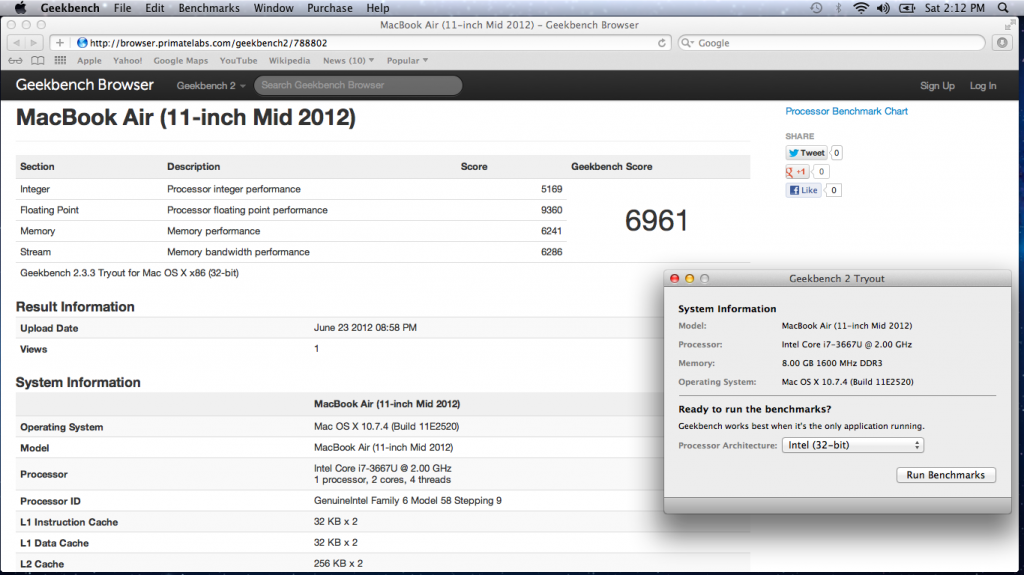This screenshot has width=1024, height=575.
Task: Click the Google search field
Action: click(x=831, y=42)
